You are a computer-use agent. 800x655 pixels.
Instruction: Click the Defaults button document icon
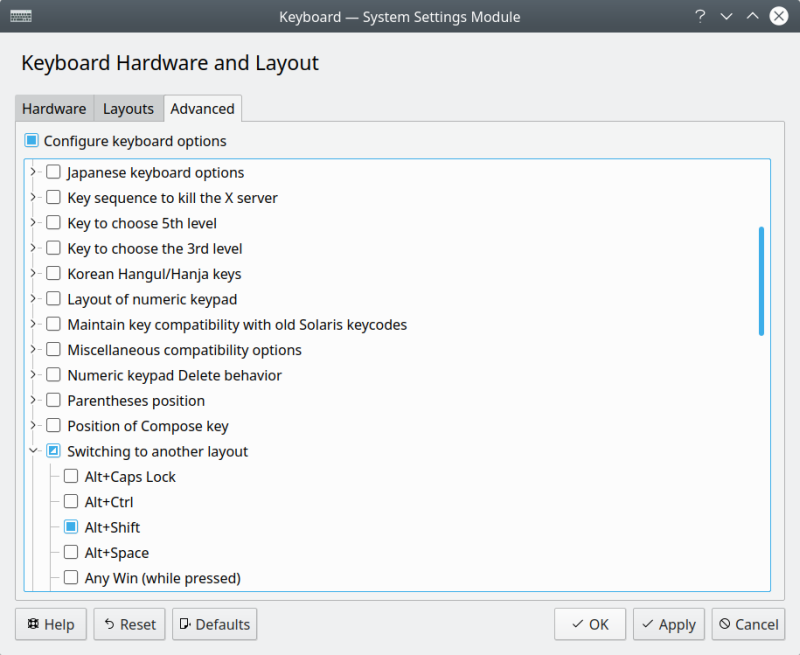point(185,624)
